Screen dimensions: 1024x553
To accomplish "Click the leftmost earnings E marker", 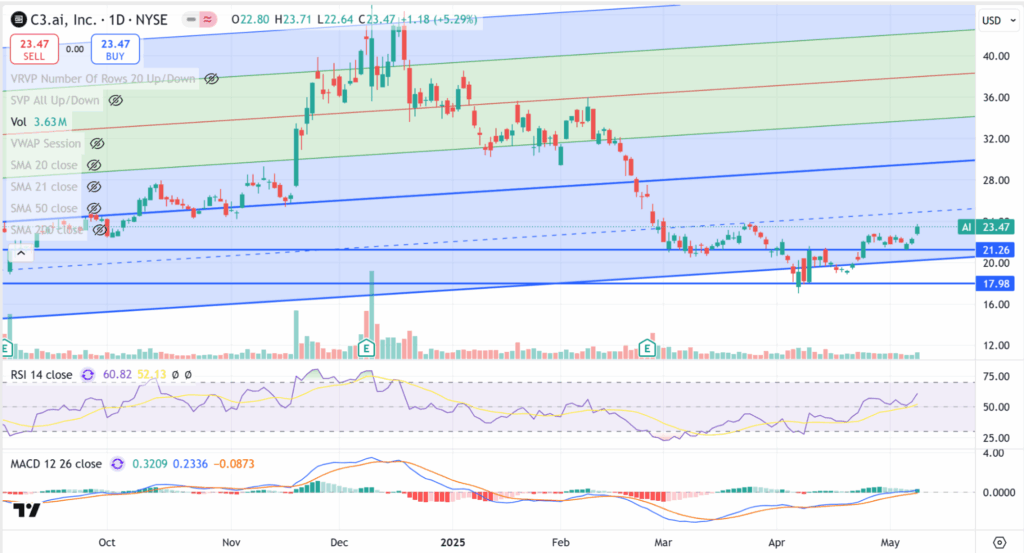I will [x=6, y=348].
